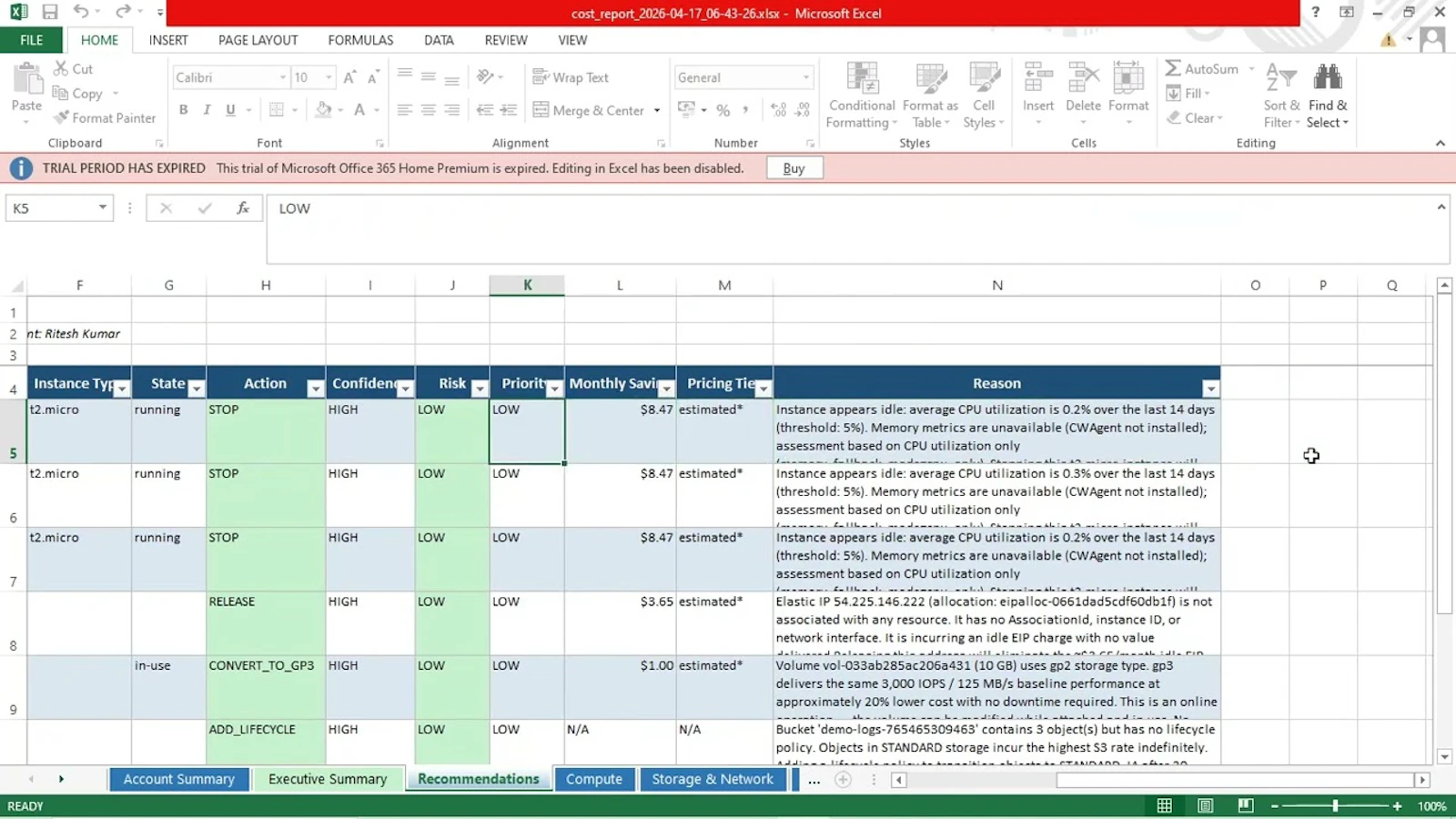This screenshot has width=1456, height=819.
Task: Click the Font Color letter A
Action: 359,109
